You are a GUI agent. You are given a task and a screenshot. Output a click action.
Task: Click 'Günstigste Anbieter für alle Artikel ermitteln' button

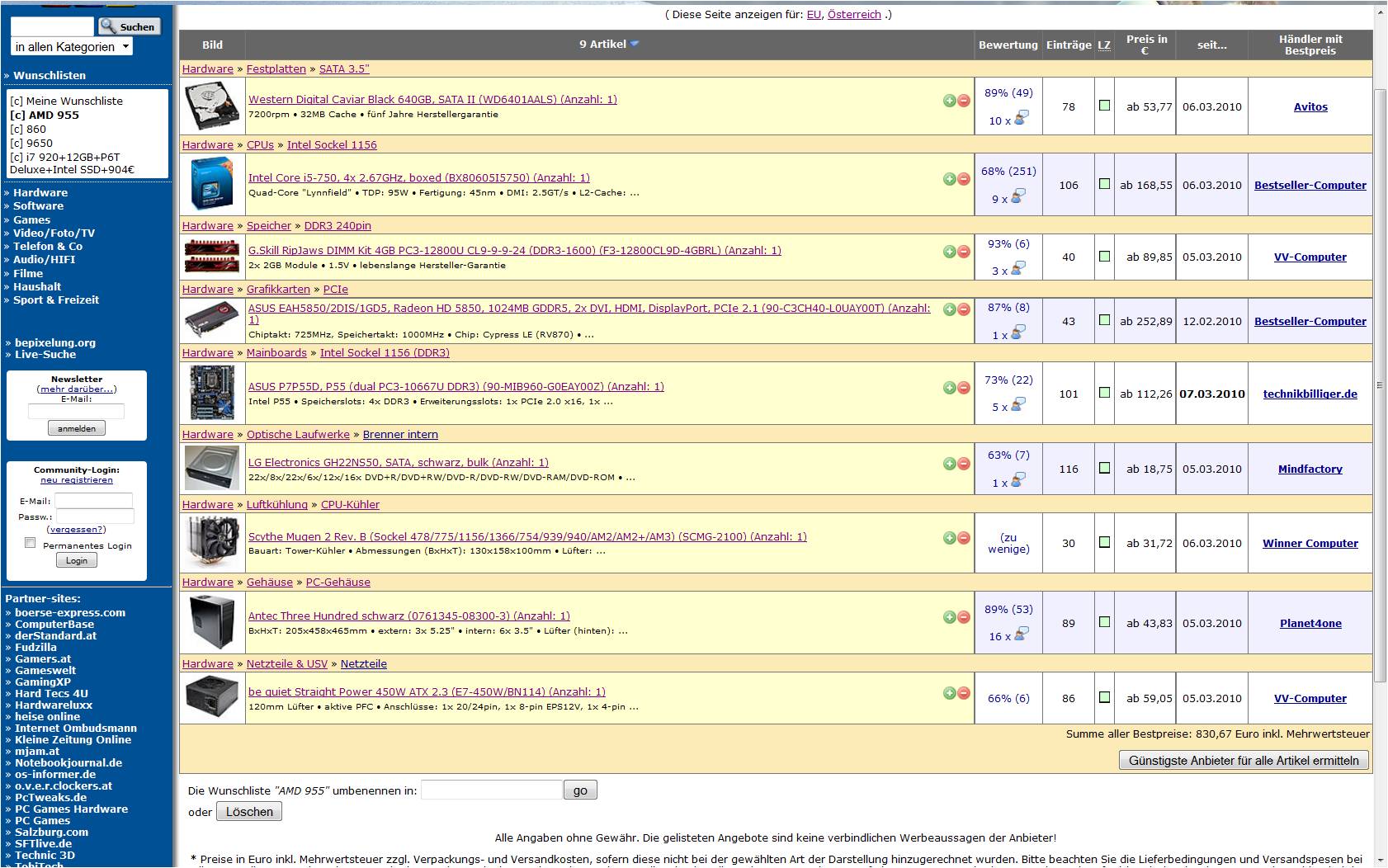coord(1244,761)
